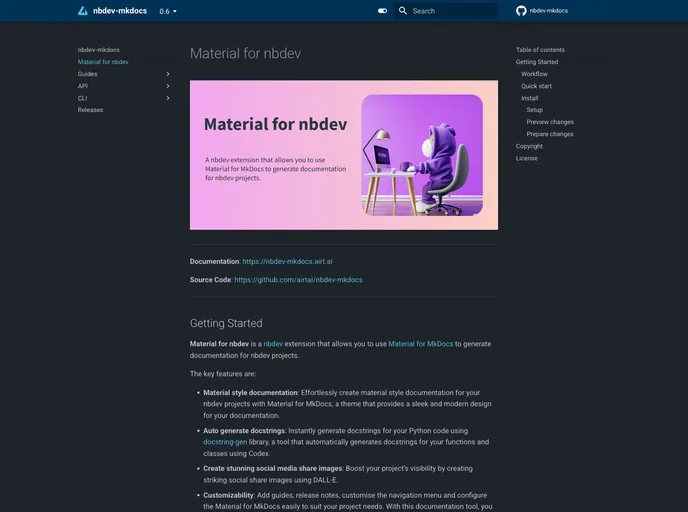Click the Material for nbdev banner image
Image resolution: width=688 pixels, height=512 pixels.
pyautogui.click(x=344, y=155)
